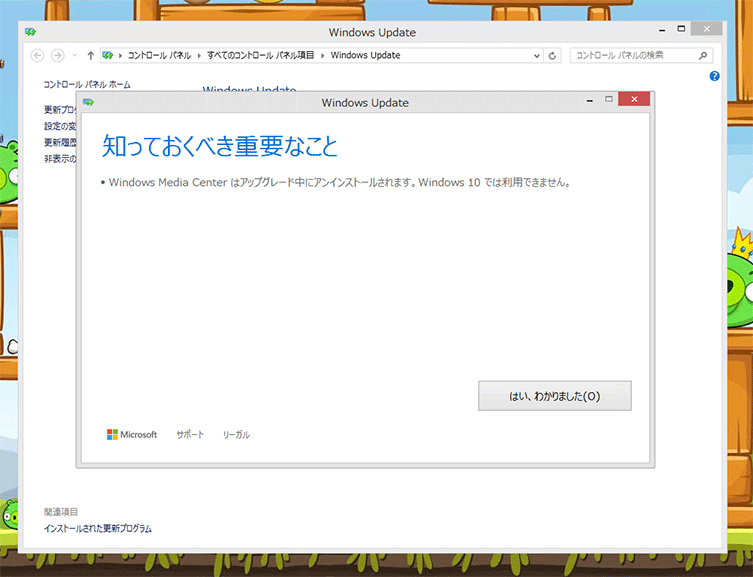Open the サポート link in dialog footer
The image size is (753, 577).
[x=190, y=434]
